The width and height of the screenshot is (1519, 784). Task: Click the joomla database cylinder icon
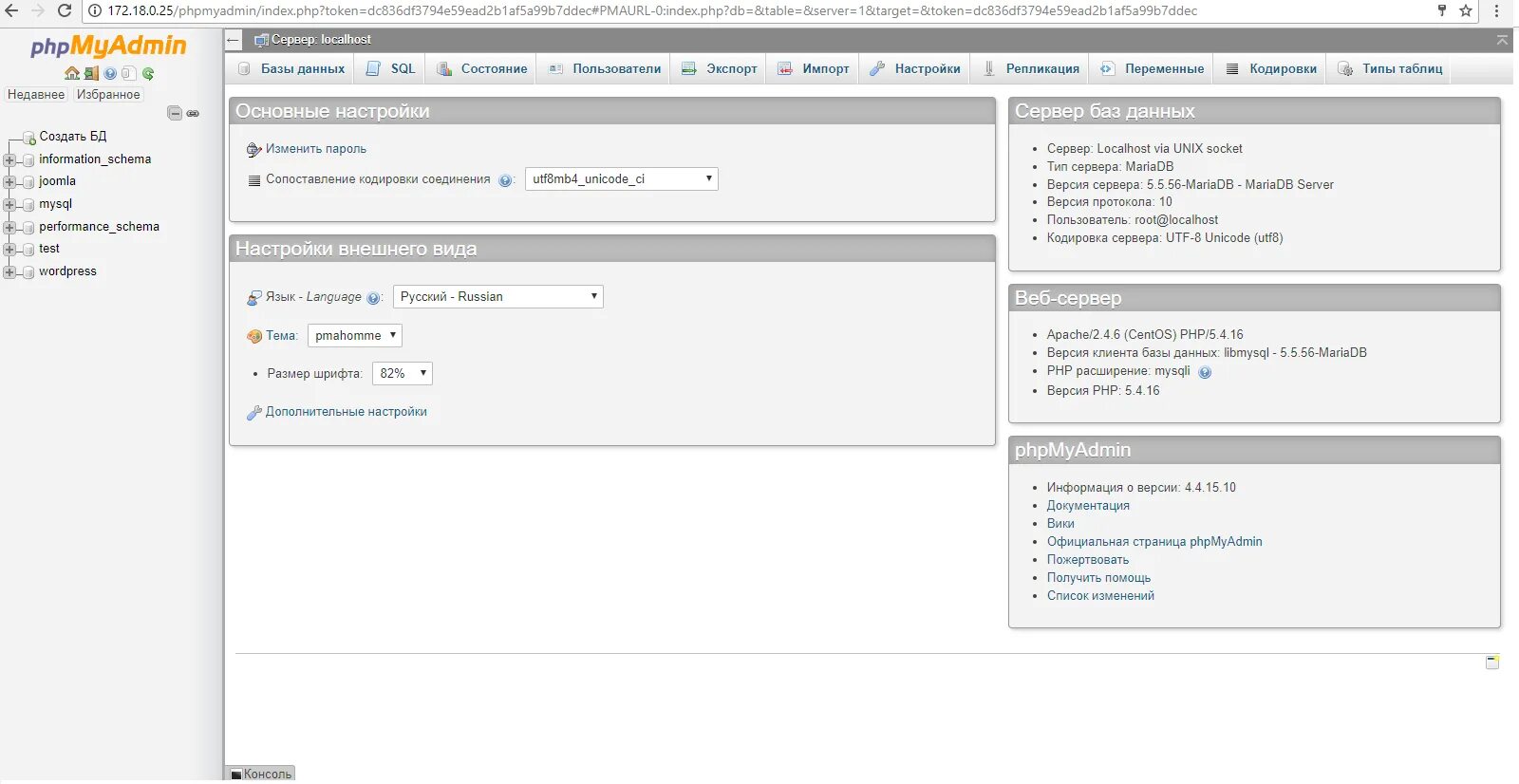[28, 182]
